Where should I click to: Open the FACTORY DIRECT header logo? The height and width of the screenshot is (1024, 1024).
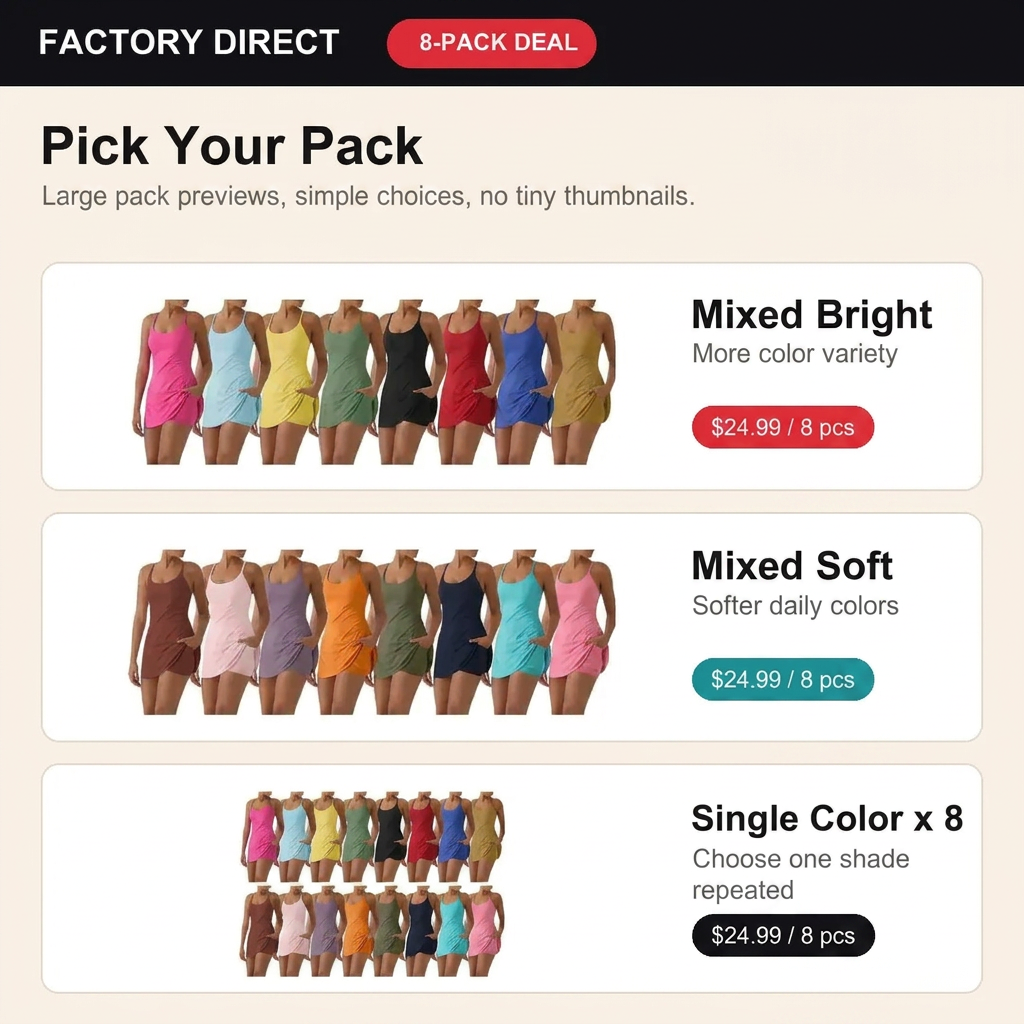coord(189,42)
